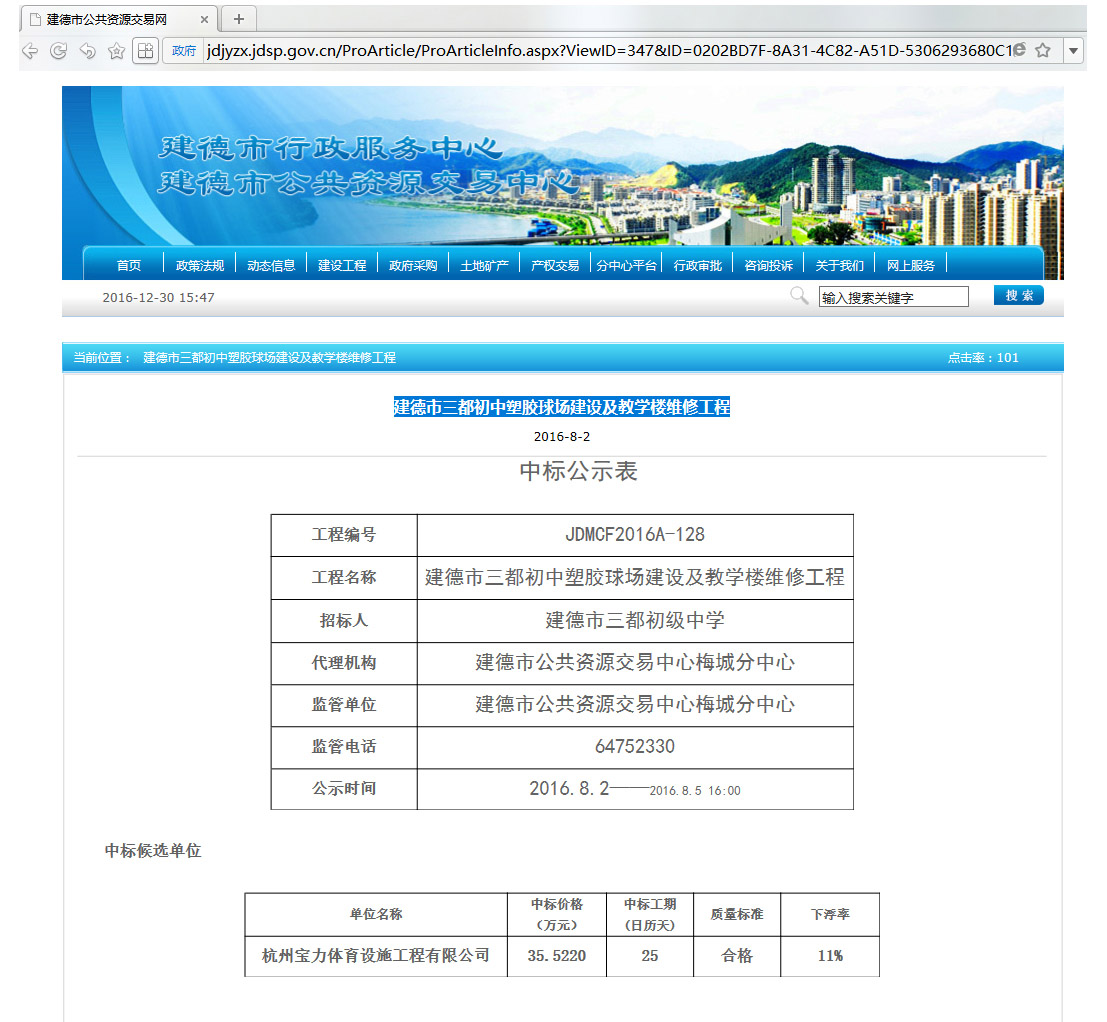The width and height of the screenshot is (1107, 1022).
Task: Click the 政府 badge in address bar
Action: (x=184, y=51)
